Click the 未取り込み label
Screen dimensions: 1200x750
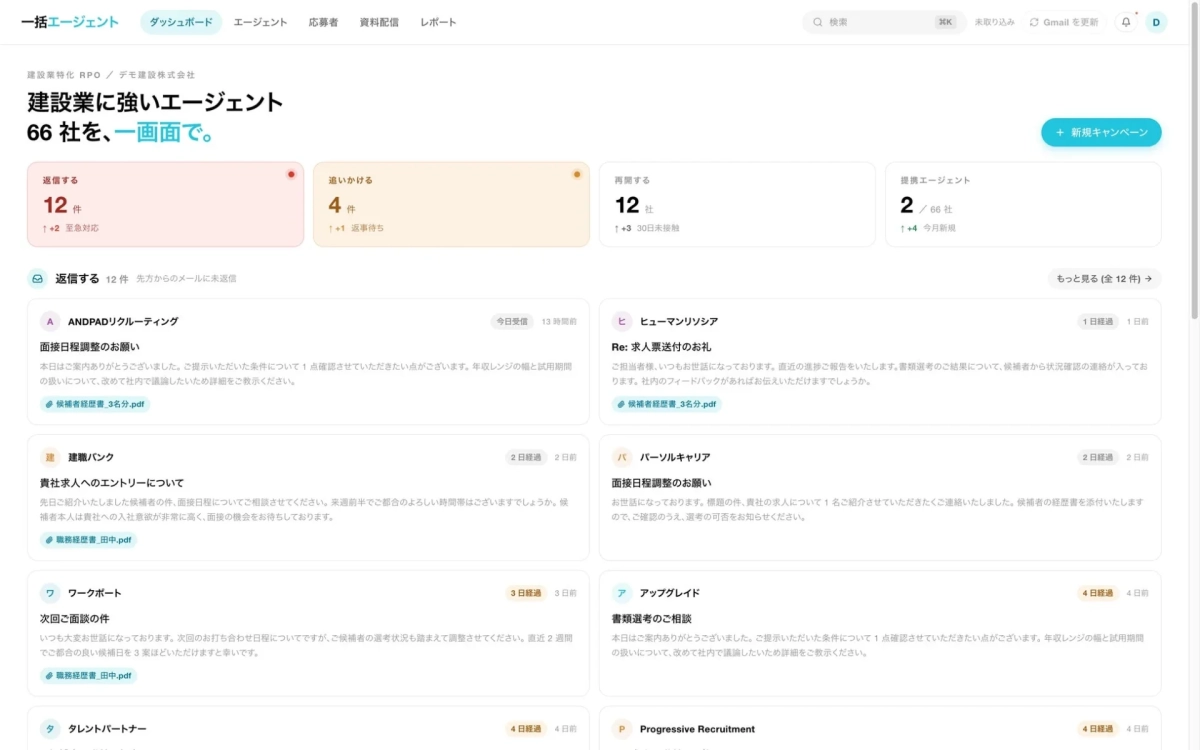[994, 22]
